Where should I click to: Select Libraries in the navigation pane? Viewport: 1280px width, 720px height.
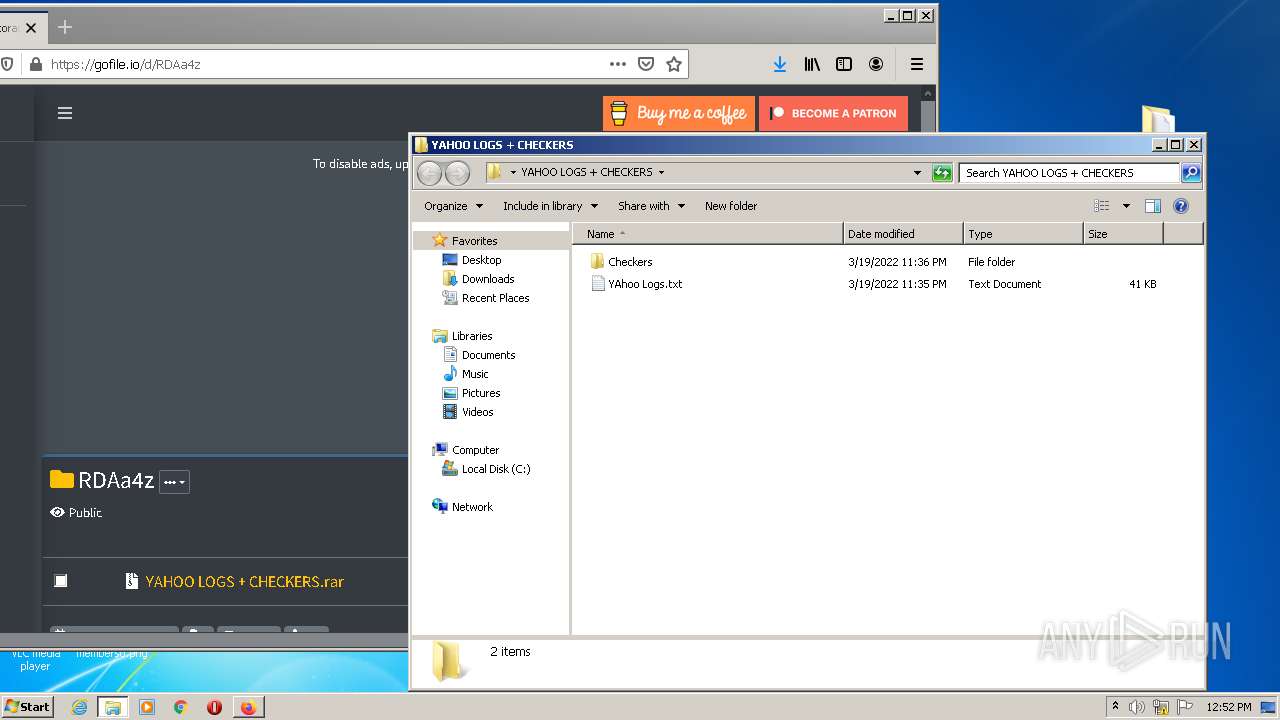471,336
